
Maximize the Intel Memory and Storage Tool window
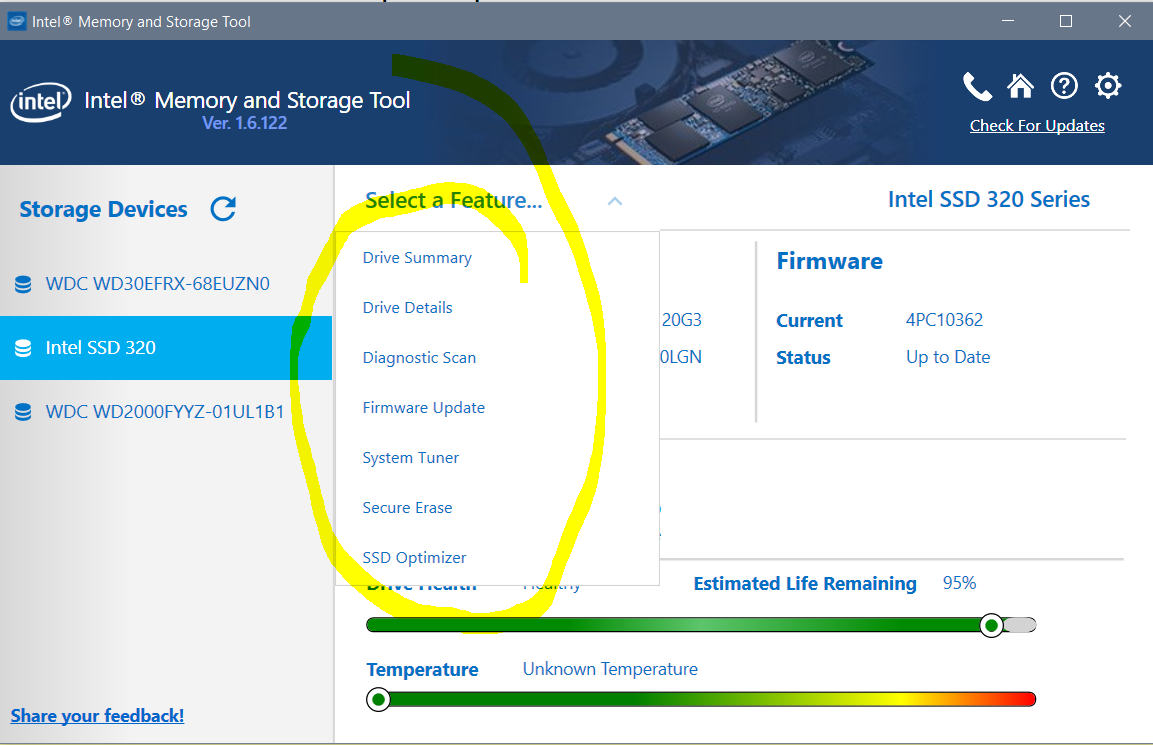click(1065, 21)
